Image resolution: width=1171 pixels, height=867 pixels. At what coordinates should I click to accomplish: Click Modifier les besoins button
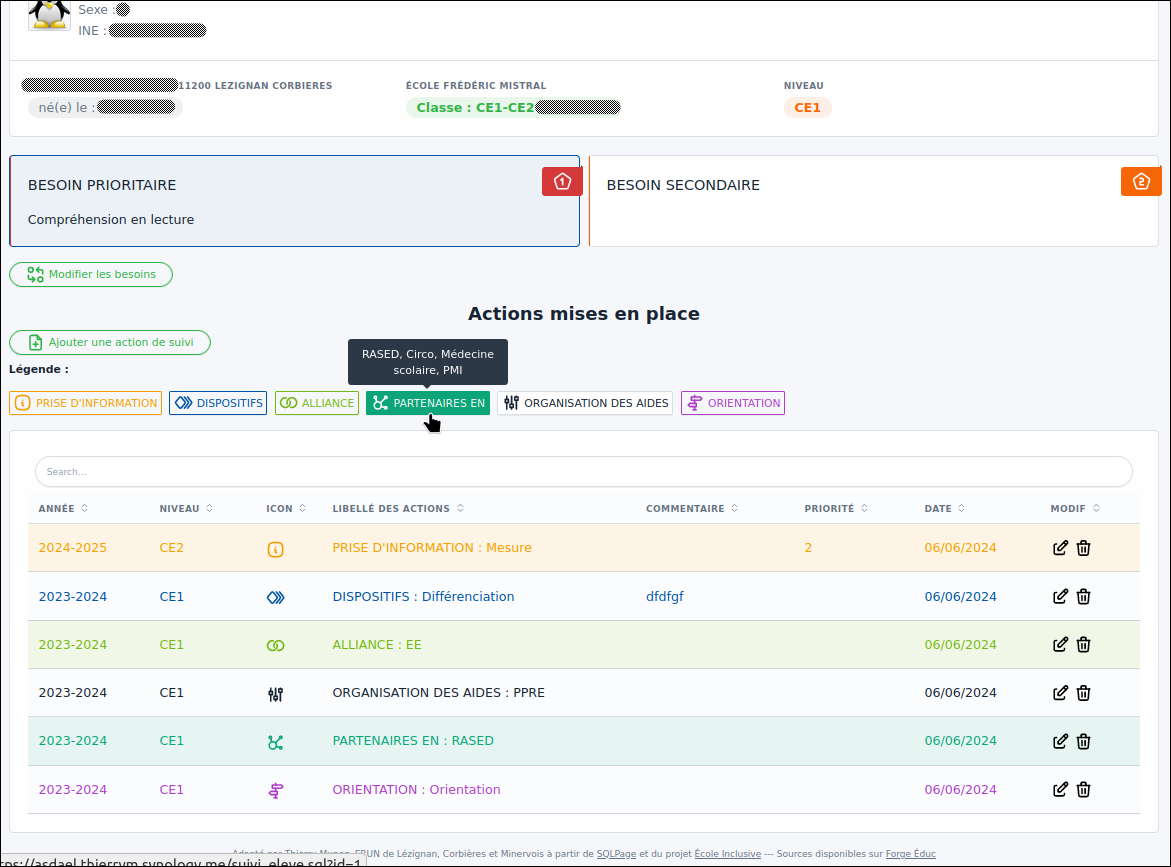[91, 274]
